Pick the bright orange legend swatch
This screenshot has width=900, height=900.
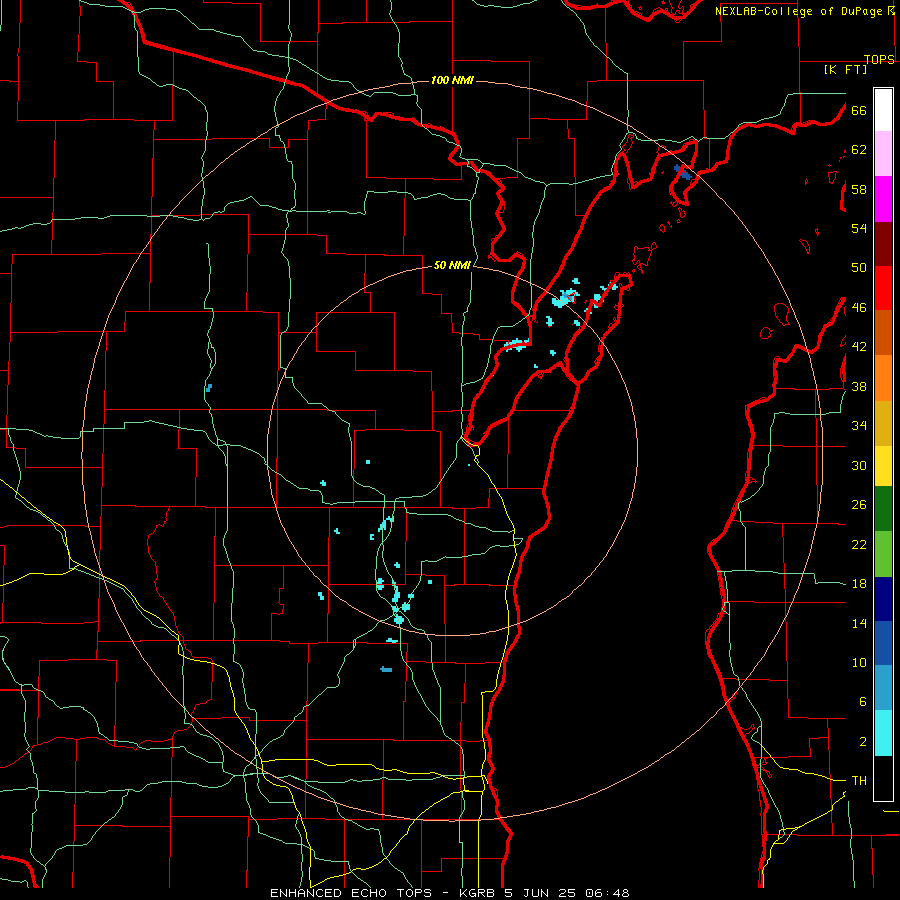(883, 378)
